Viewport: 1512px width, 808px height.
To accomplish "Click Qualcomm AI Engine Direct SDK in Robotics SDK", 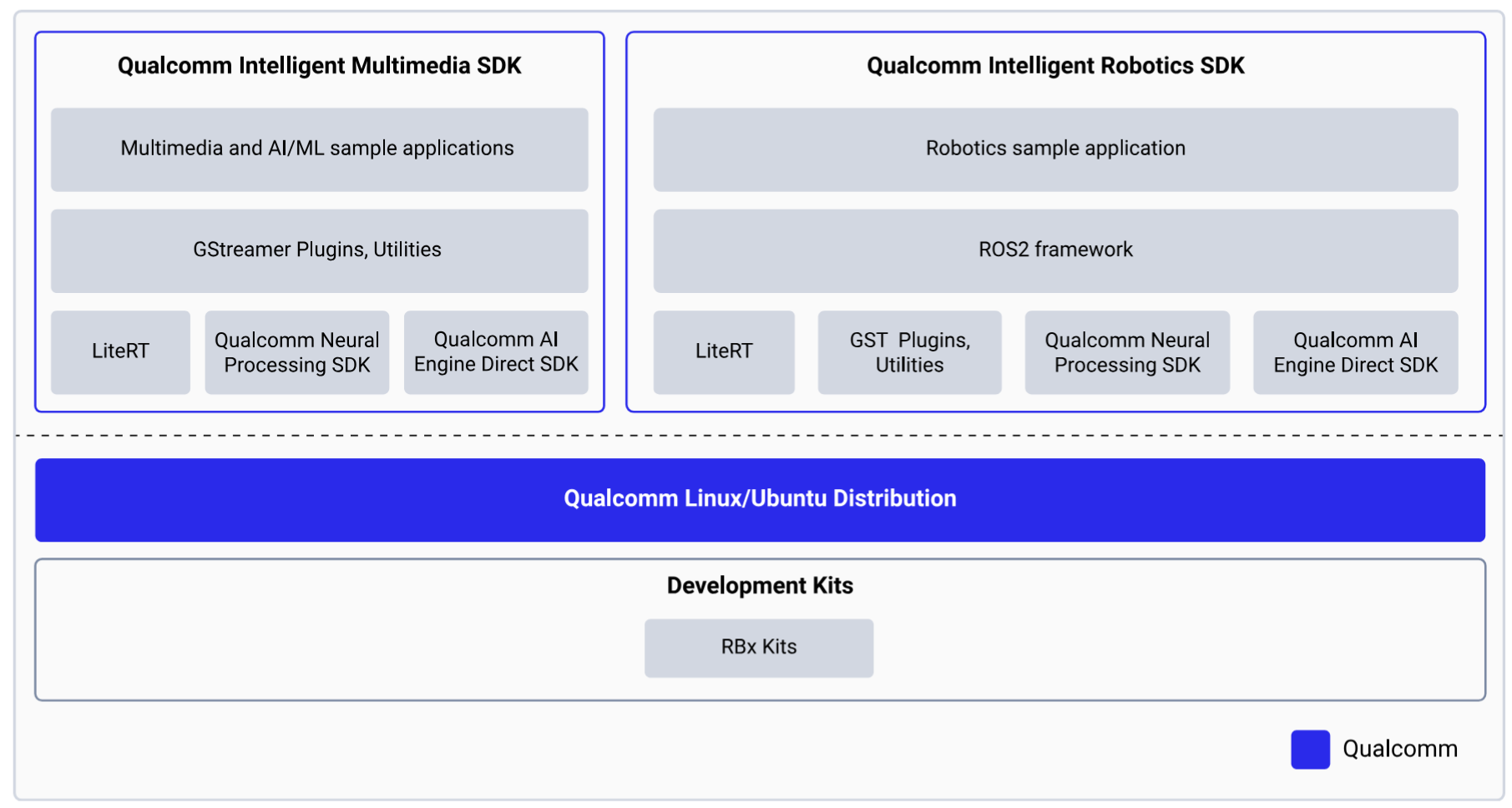I will point(1355,352).
